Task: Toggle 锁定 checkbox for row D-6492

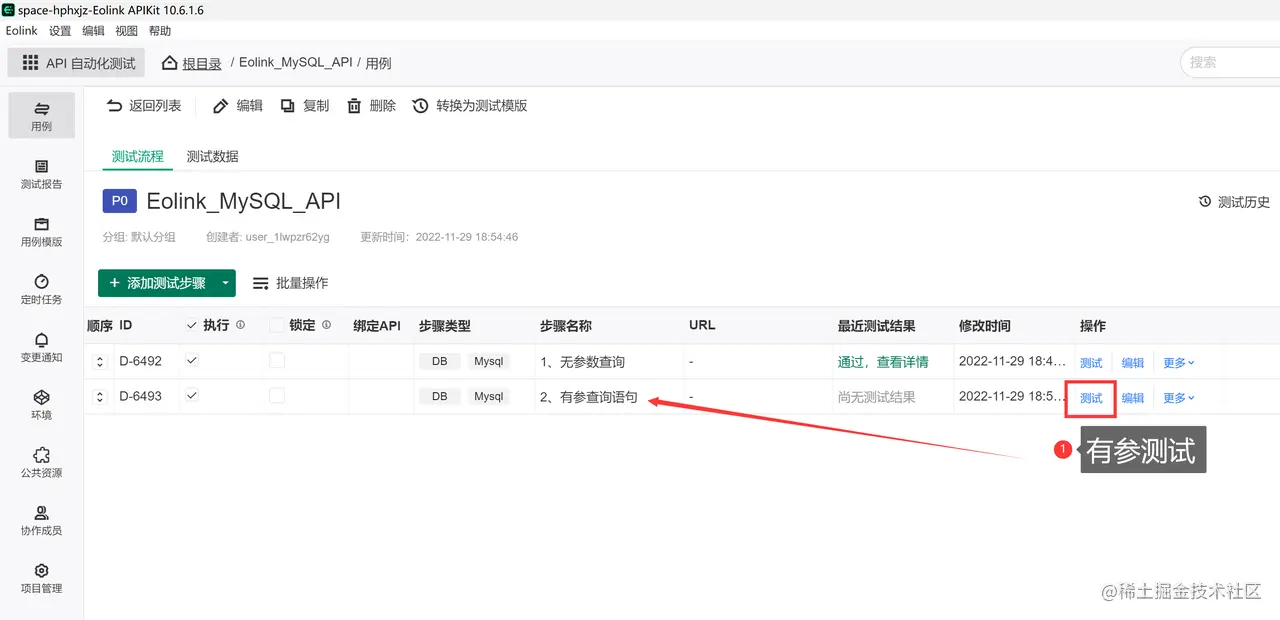Action: [x=277, y=360]
